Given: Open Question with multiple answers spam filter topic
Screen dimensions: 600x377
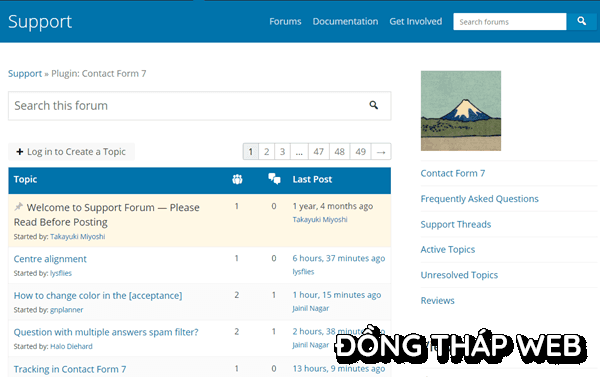Looking at the screenshot, I should pos(106,332).
